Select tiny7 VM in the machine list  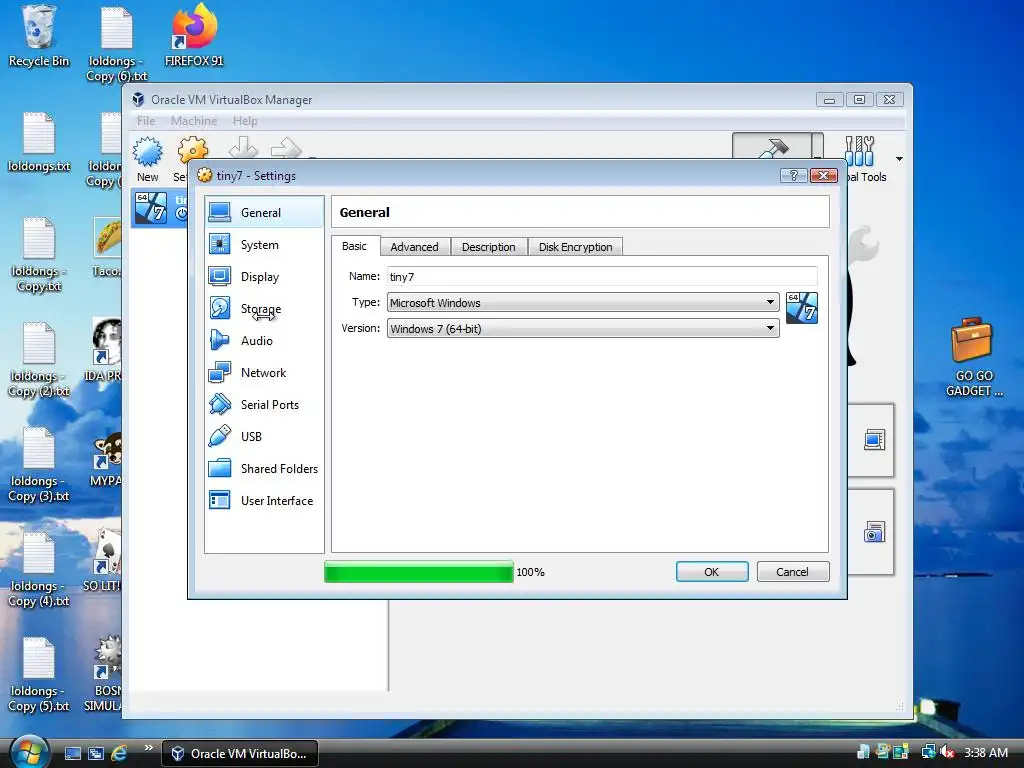coord(159,208)
